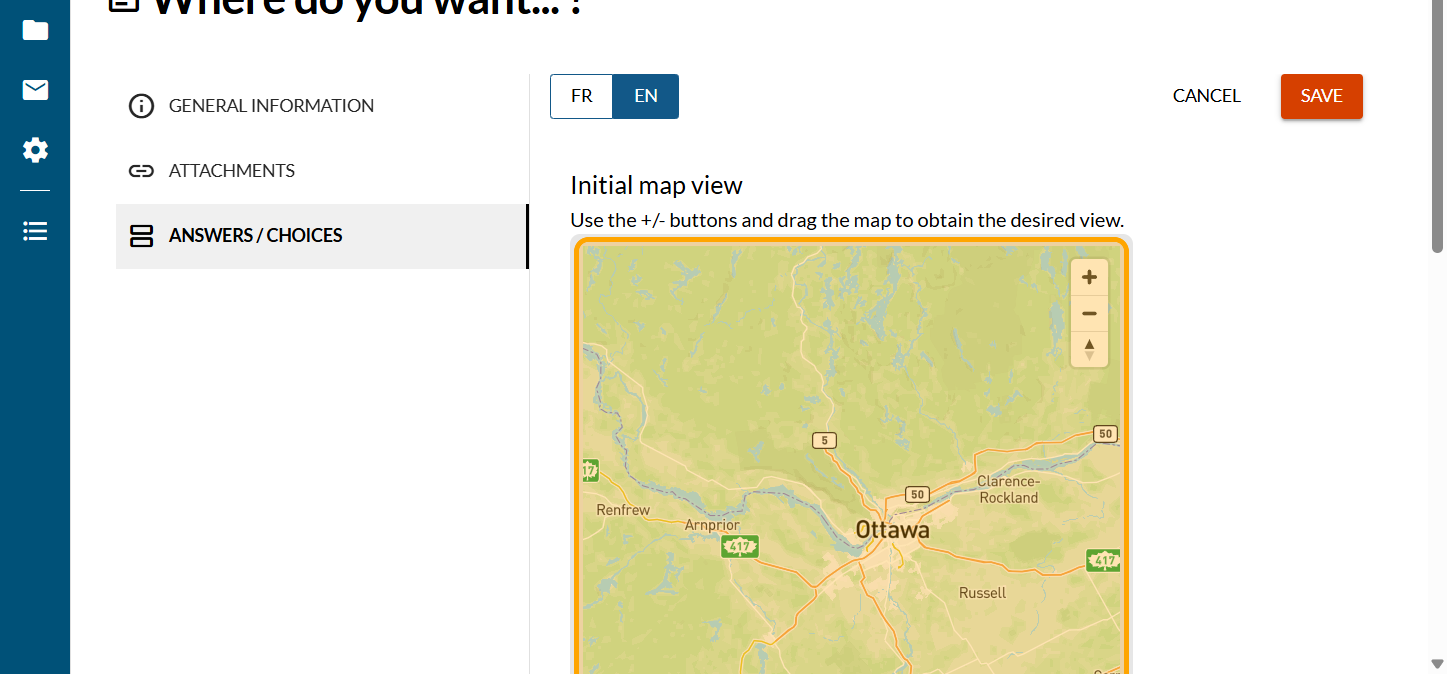Viewport: 1447px width, 674px height.
Task: Click the Ottawa label on the map
Action: click(892, 530)
